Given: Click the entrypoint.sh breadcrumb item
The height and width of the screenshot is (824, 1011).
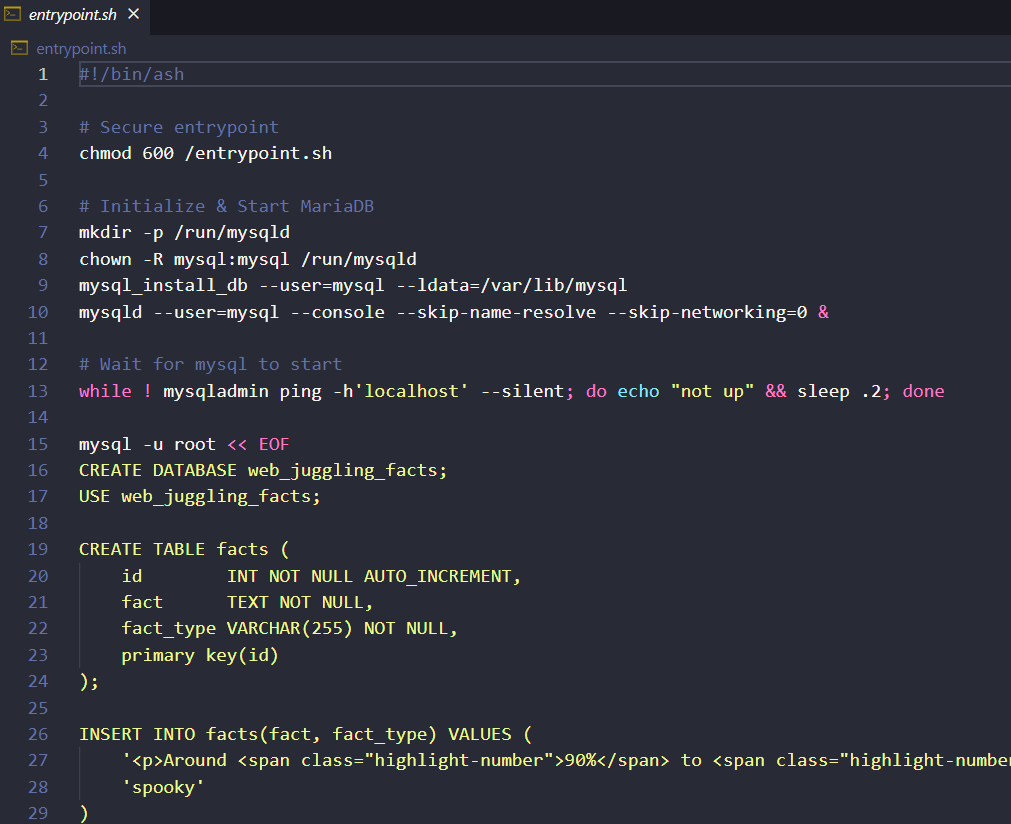Looking at the screenshot, I should pos(81,48).
